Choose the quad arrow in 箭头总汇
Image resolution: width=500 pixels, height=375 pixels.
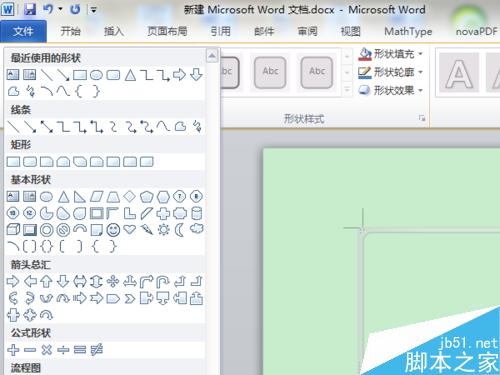[113, 282]
